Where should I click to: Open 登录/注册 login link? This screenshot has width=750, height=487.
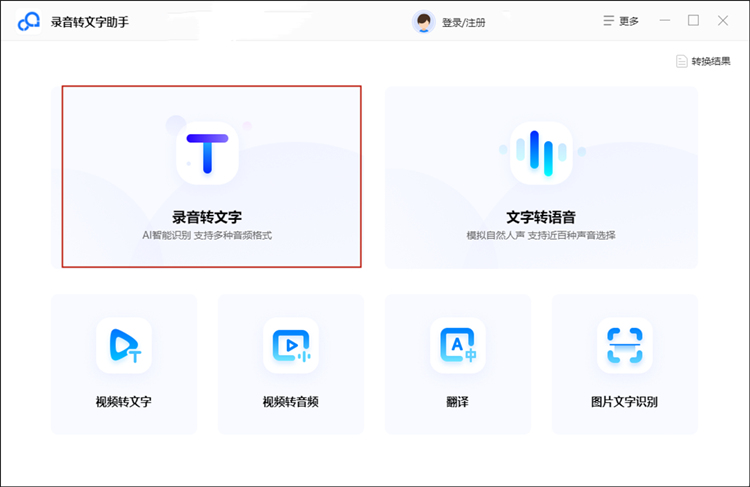[463, 22]
